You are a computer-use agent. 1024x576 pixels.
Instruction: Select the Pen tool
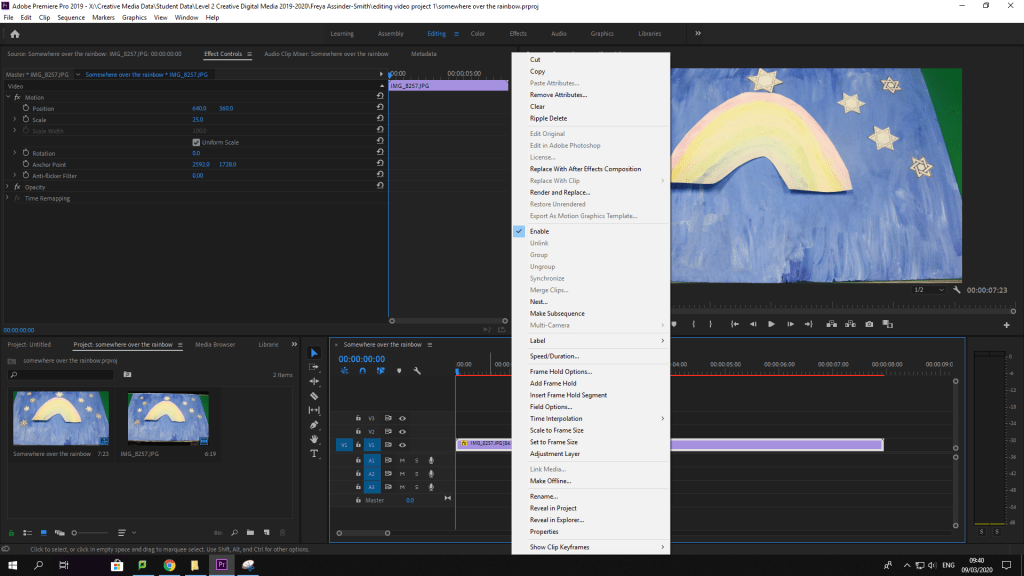pyautogui.click(x=314, y=425)
